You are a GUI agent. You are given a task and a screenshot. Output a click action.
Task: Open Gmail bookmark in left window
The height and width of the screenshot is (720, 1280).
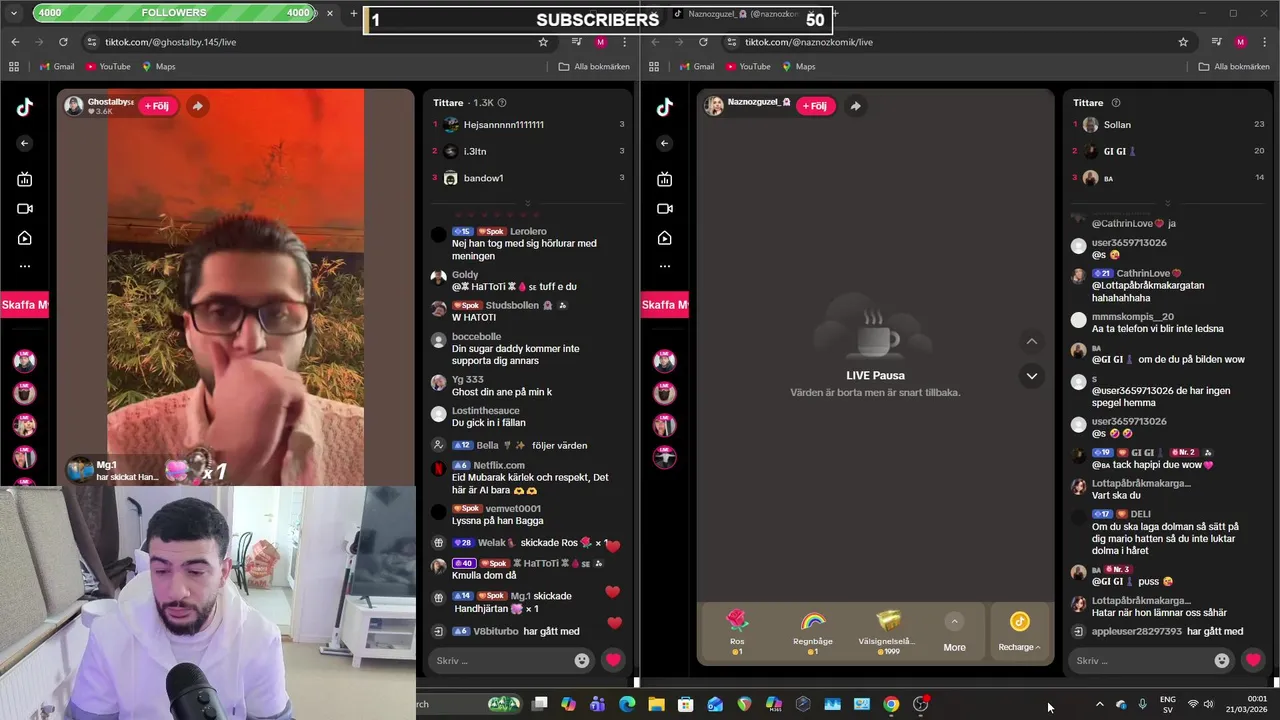tap(56, 67)
